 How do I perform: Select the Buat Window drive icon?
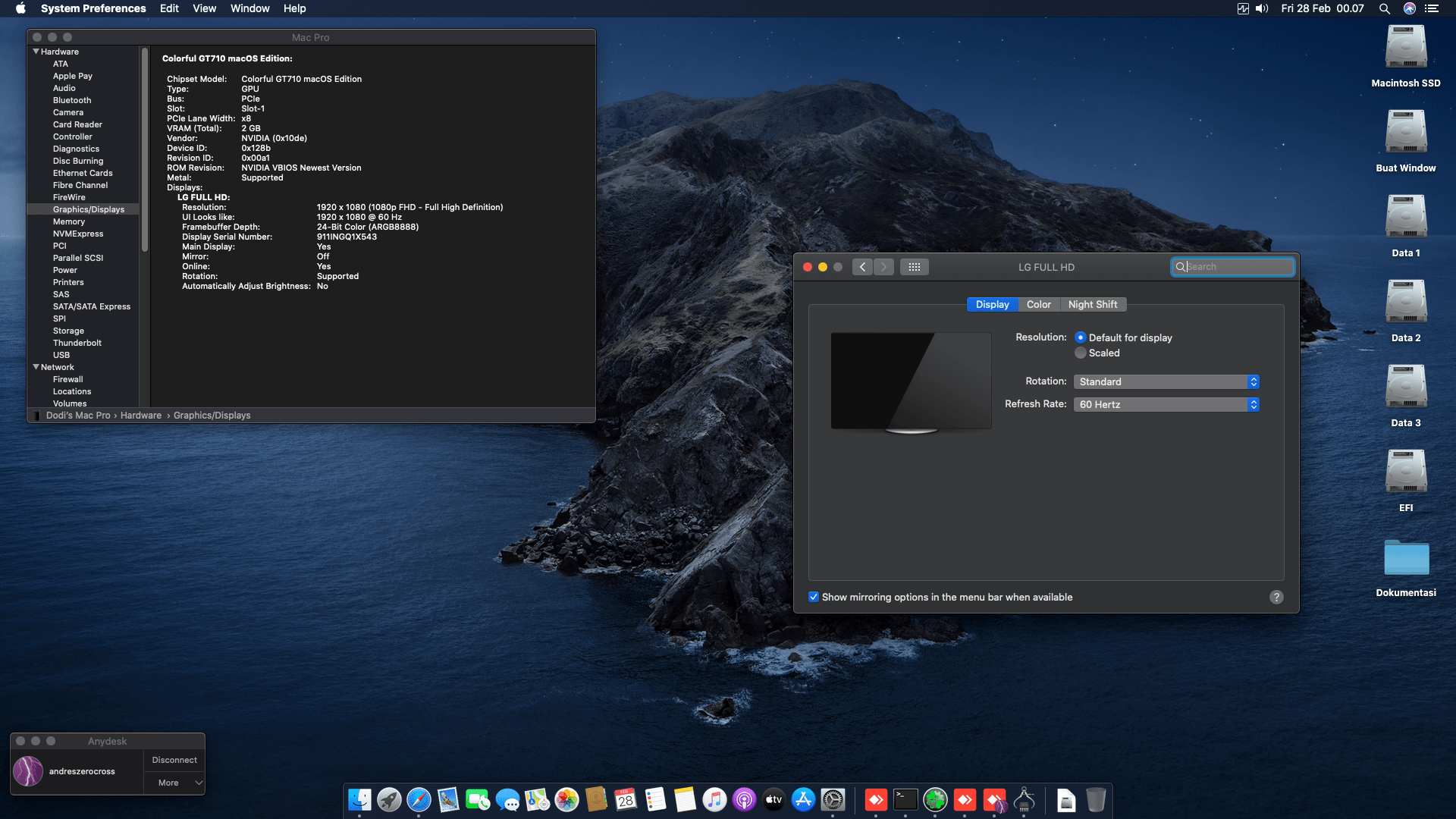coord(1406,132)
